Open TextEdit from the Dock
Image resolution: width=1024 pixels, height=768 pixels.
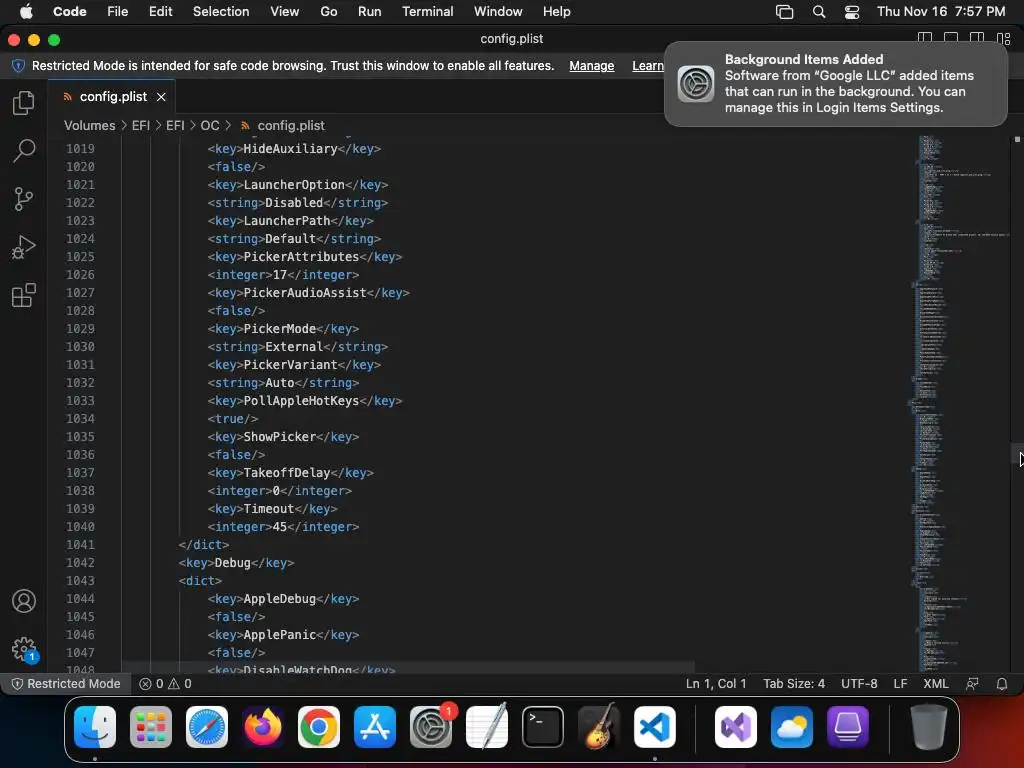(487, 727)
